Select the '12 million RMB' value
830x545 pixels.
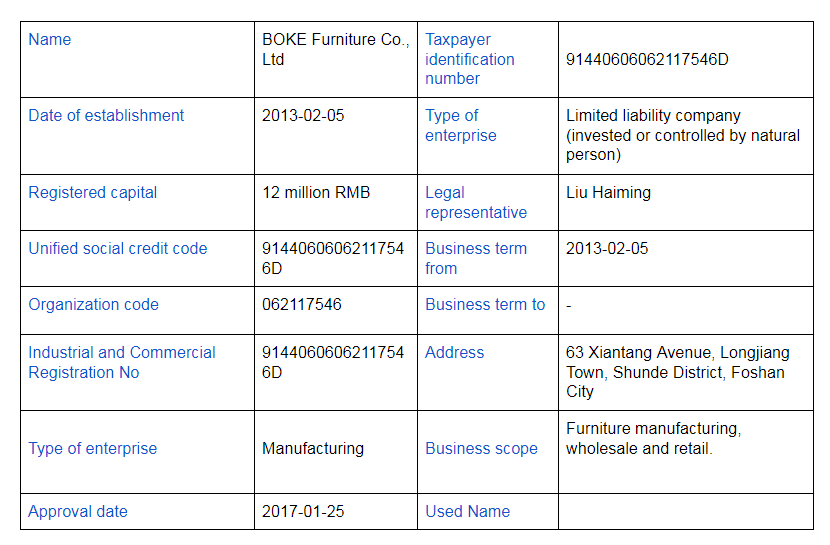tap(316, 193)
